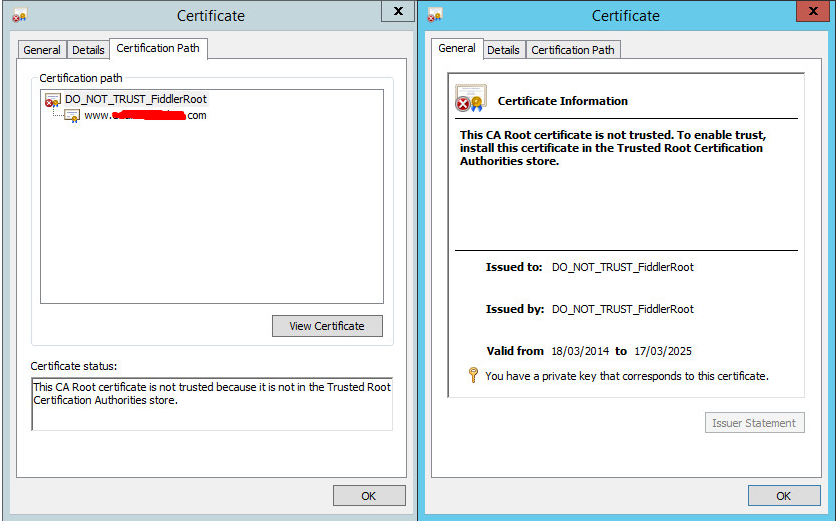Screen dimensions: 836x521
Task: Select the www child certificate tree entry
Action: pos(145,115)
